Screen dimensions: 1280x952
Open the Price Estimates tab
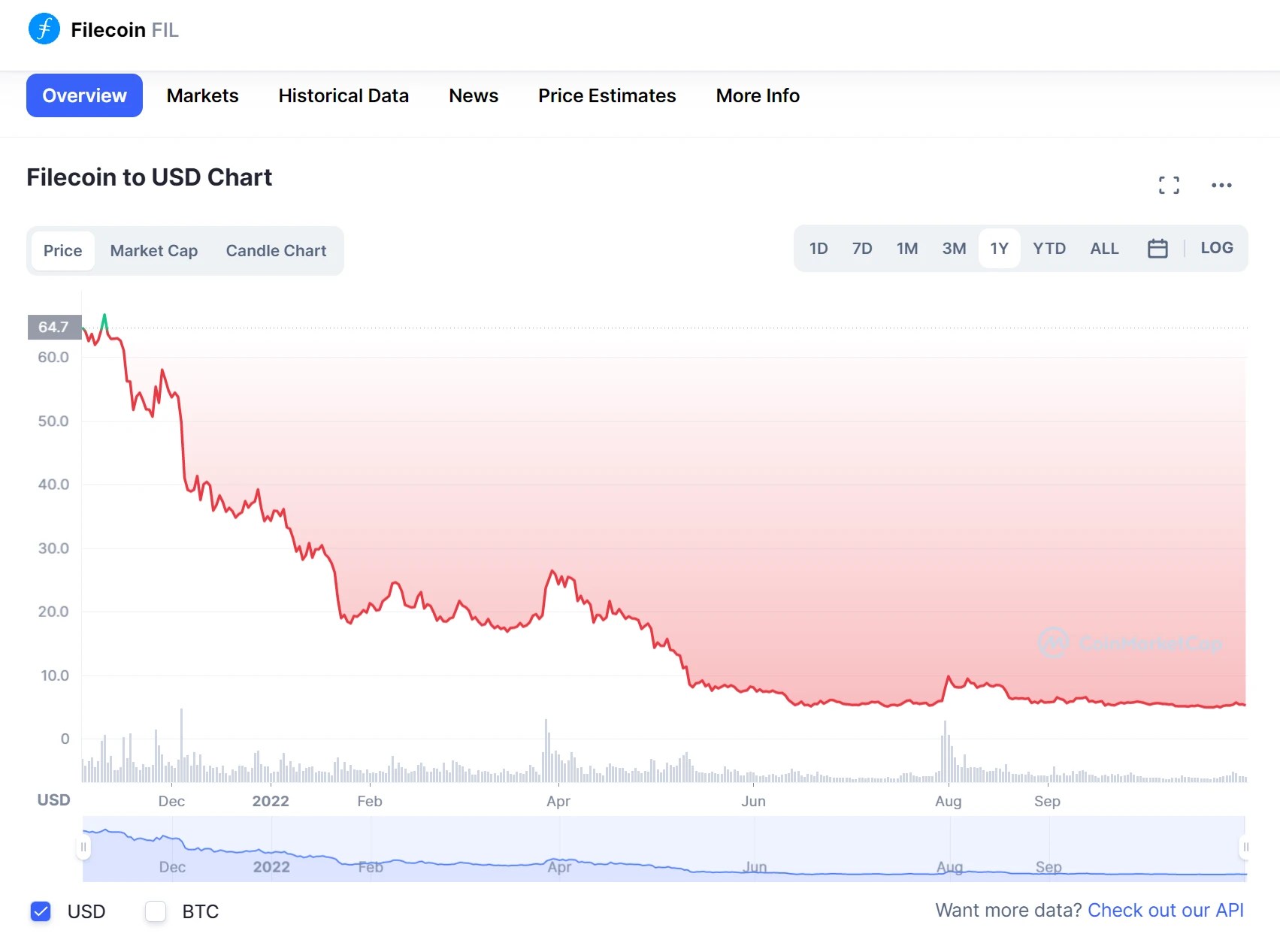click(x=607, y=95)
